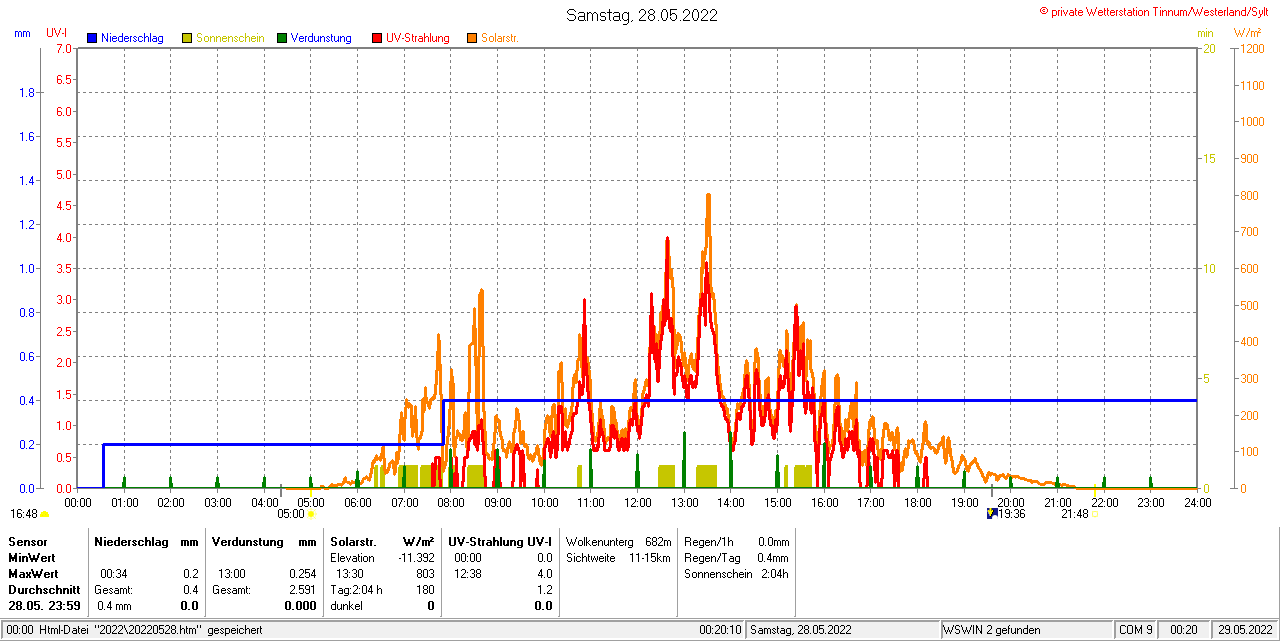
Task: Click the 12:00 label on the time axis
Action: [x=637, y=502]
